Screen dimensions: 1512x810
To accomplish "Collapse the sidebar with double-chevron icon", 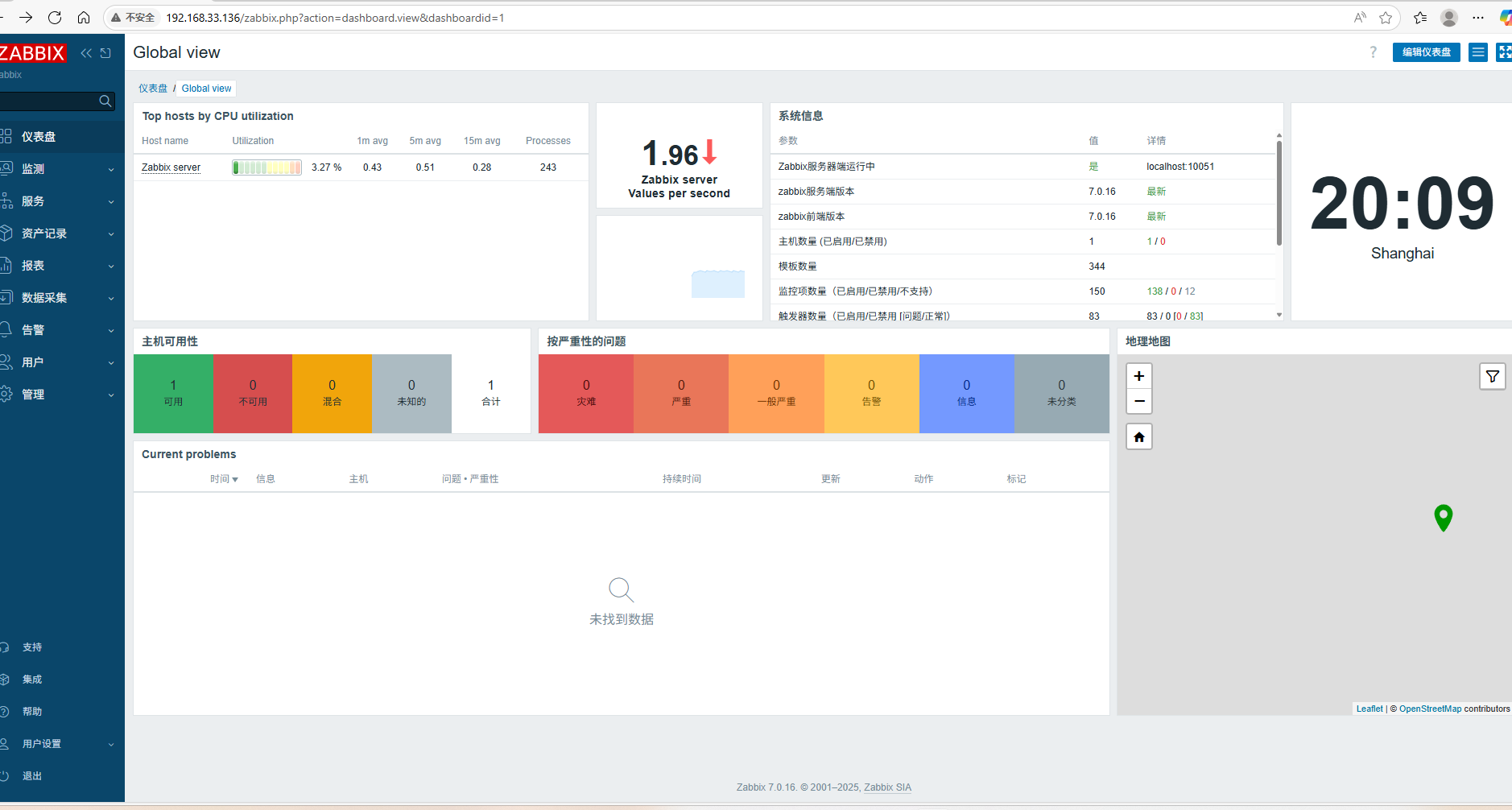I will coord(86,53).
